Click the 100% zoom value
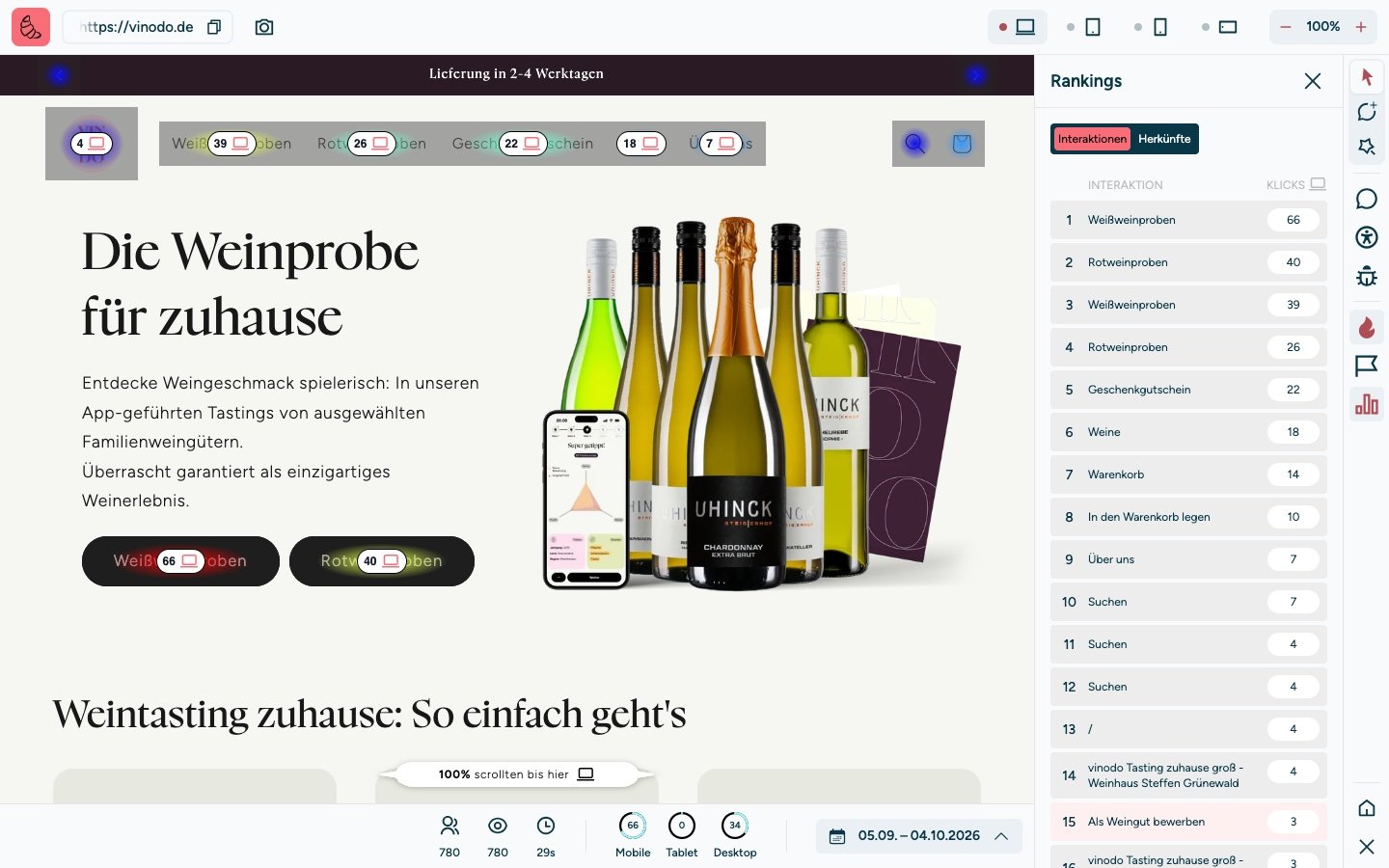This screenshot has width=1389, height=868. 1323,27
